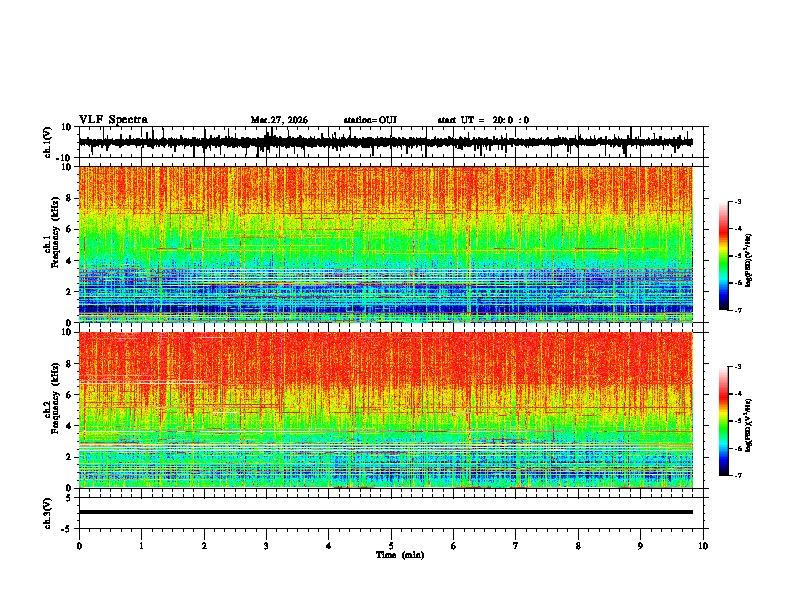Click the time axis tick label "2"

(204, 546)
